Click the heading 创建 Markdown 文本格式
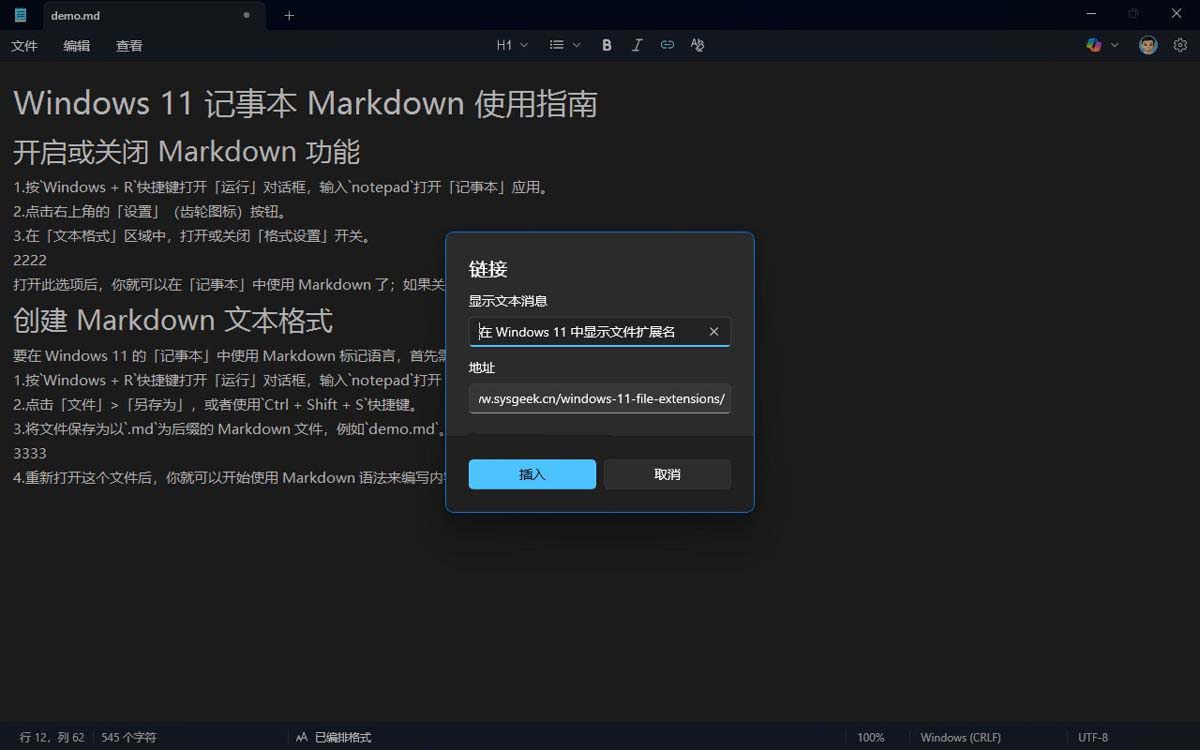 (x=173, y=320)
